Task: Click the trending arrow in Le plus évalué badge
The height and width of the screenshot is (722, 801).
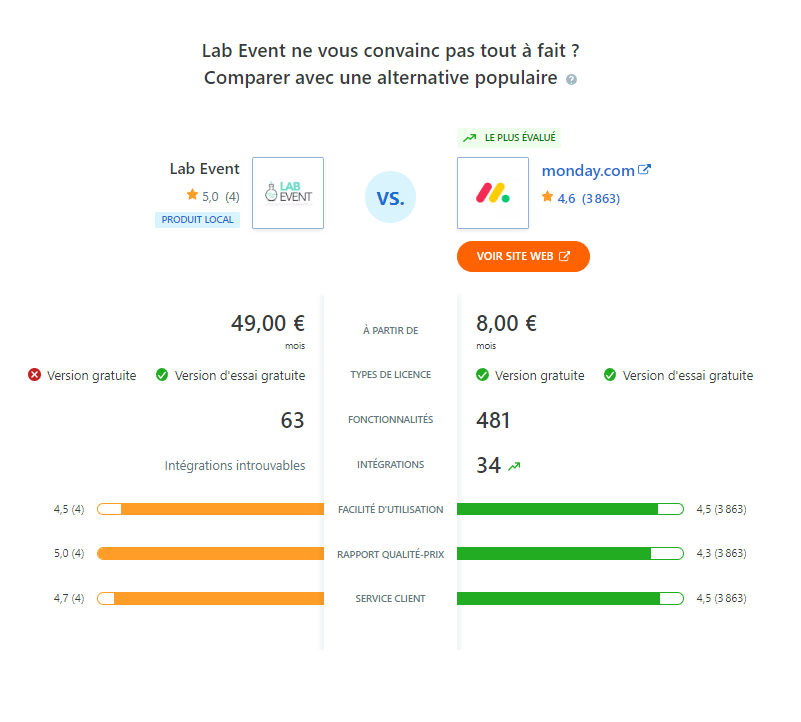Action: 469,138
